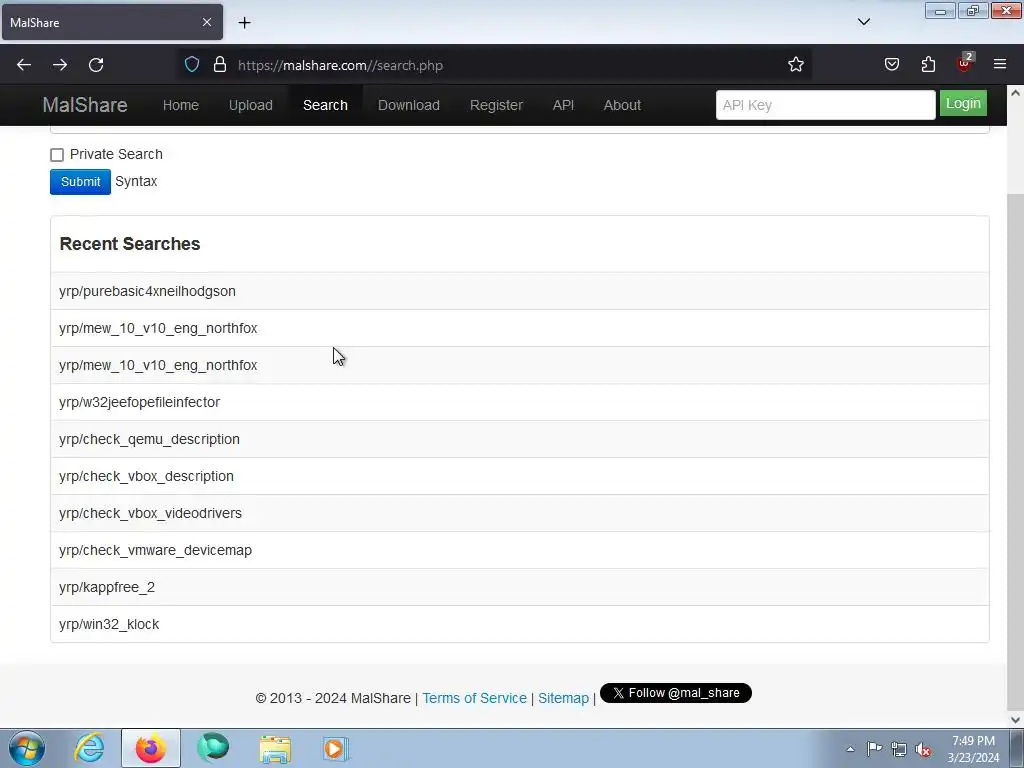
Task: Click the page scrollbar up arrow
Action: coord(1015,93)
